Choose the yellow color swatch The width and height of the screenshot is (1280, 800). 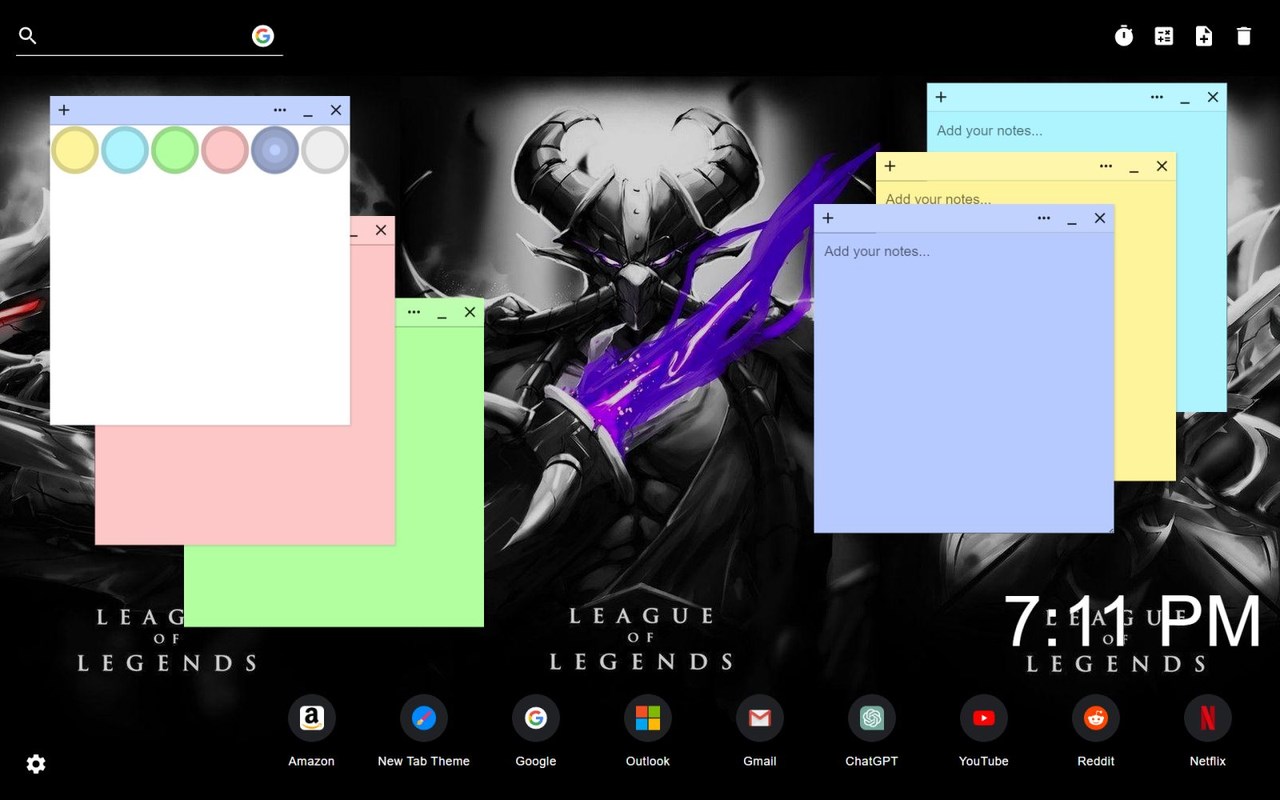click(75, 150)
